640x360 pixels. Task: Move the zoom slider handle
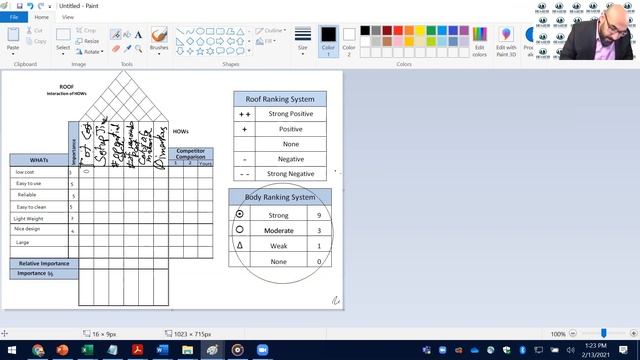[x=603, y=333]
